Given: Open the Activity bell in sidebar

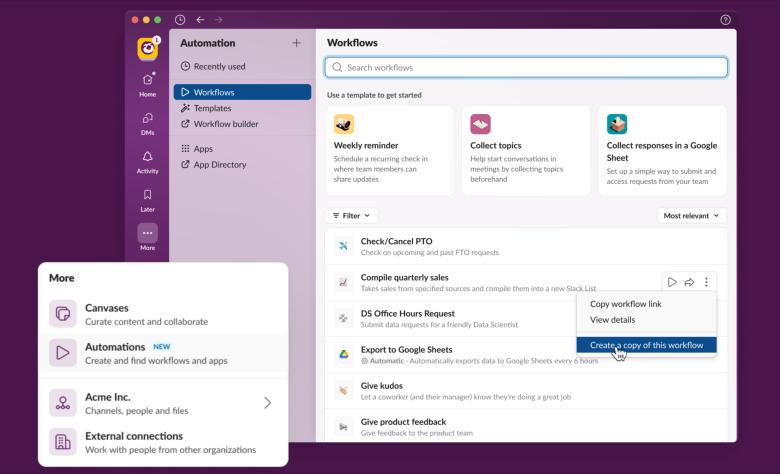Looking at the screenshot, I should 148,162.
